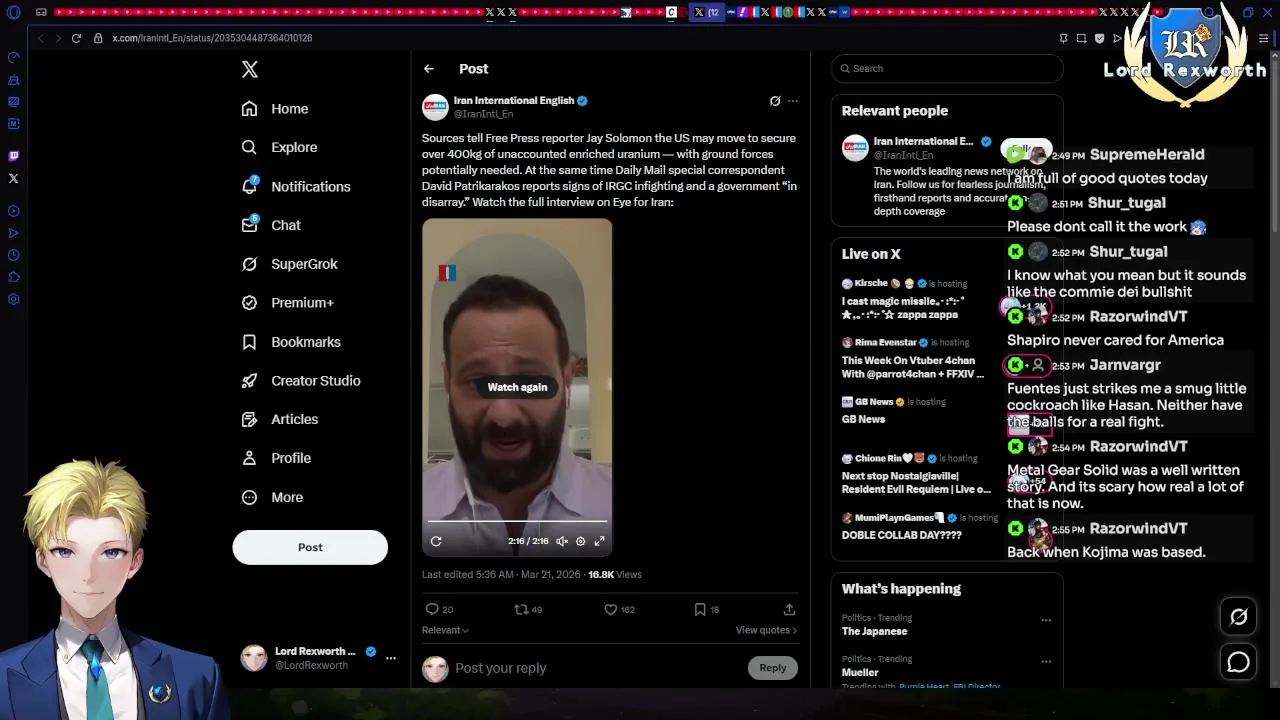
Task: Open The Japanese trending topic
Action: point(875,631)
